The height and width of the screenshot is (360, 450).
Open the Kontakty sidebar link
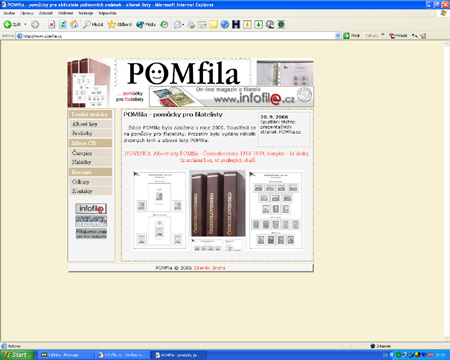tap(90, 191)
